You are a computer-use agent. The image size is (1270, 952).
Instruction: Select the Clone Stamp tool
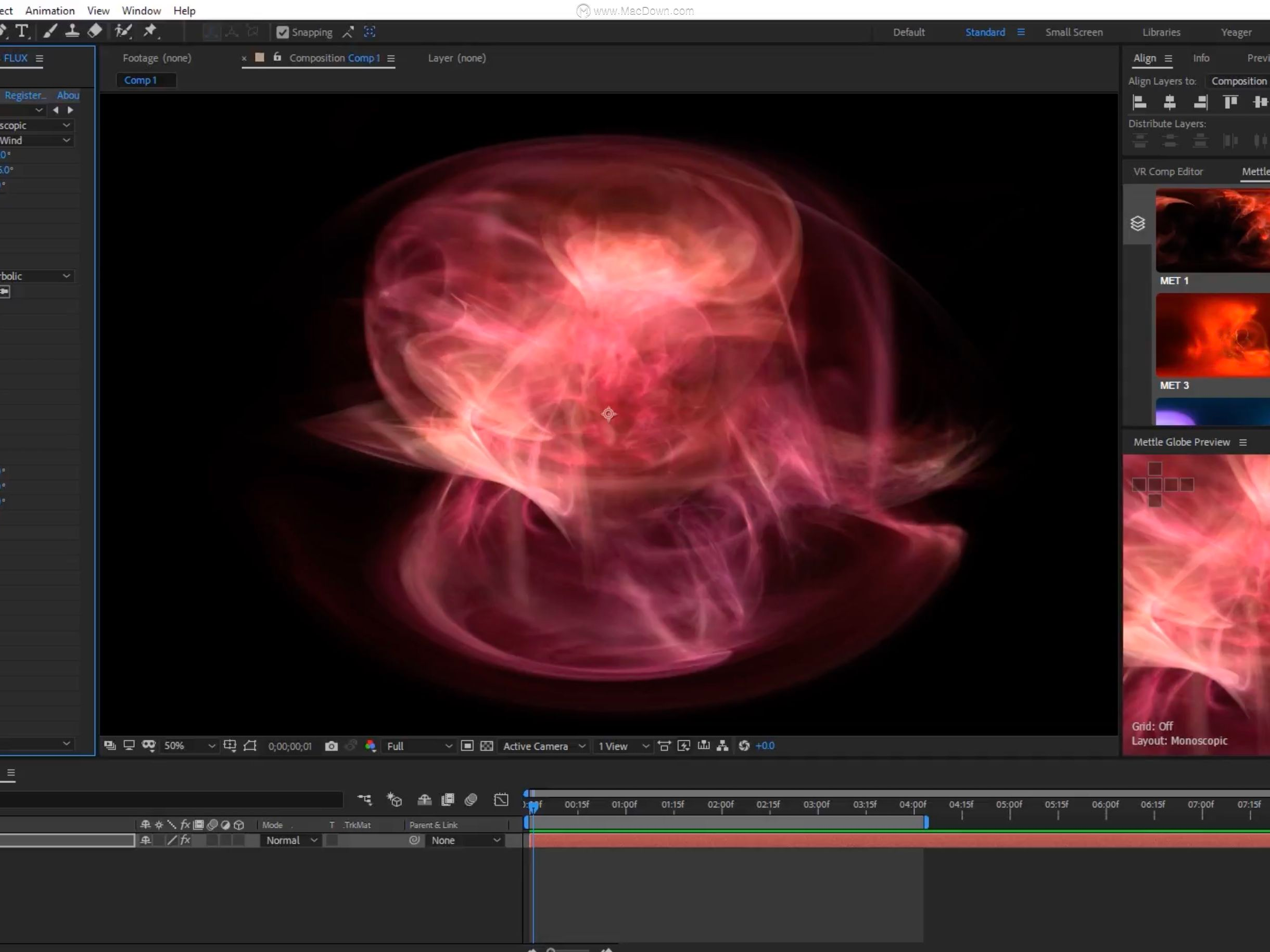[72, 31]
